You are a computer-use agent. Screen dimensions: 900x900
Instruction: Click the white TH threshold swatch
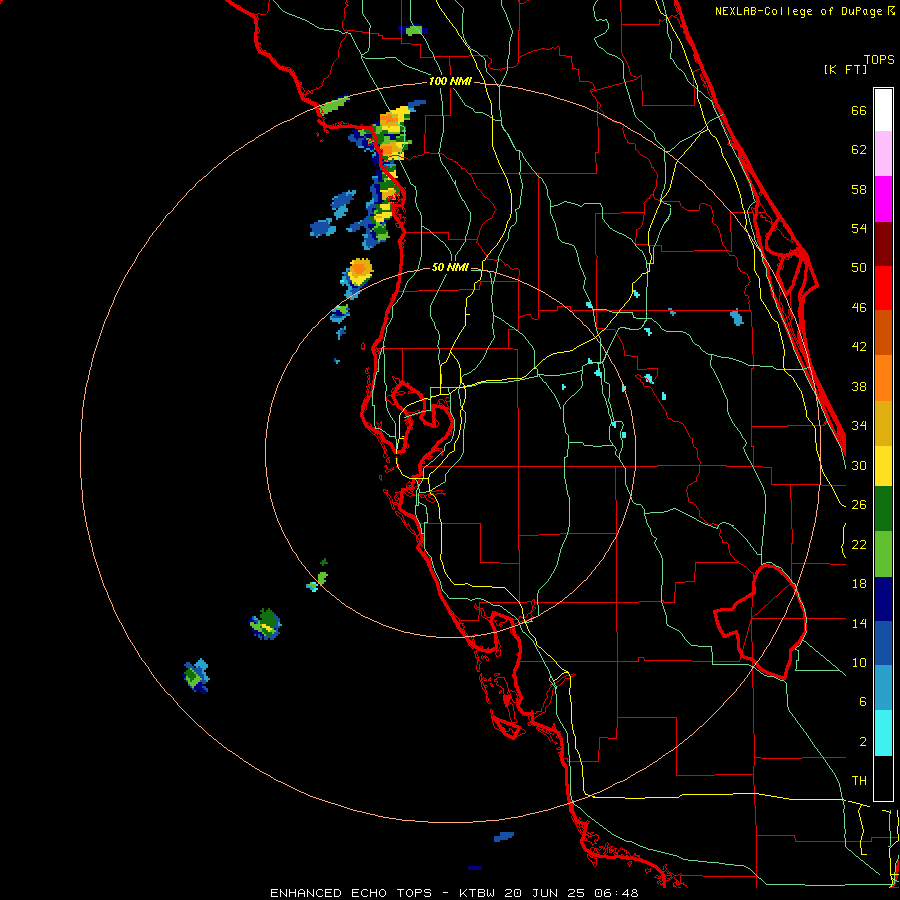[883, 777]
